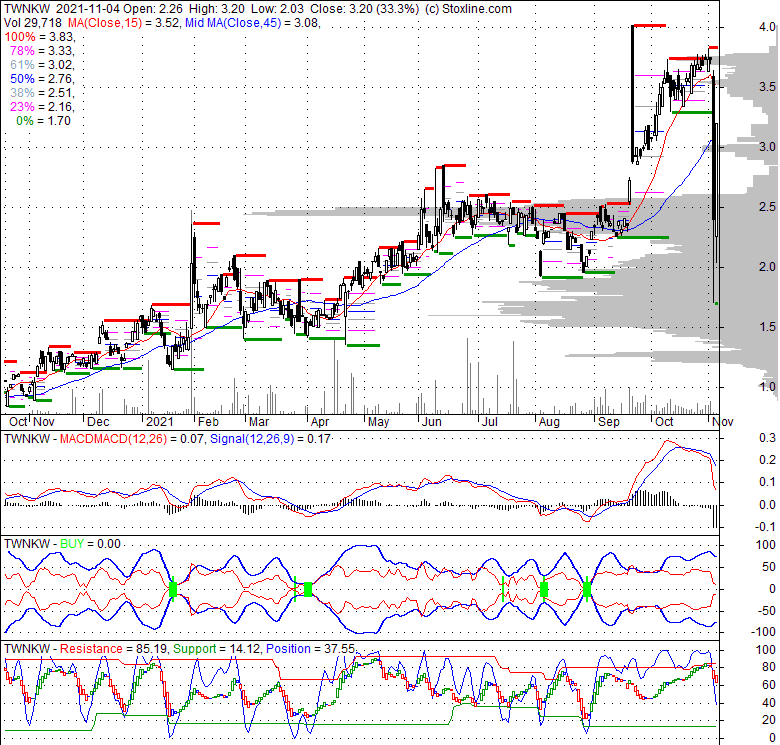Viewport: 780px width, 745px height.
Task: Click the Apr label on time axis
Action: pyautogui.click(x=319, y=422)
